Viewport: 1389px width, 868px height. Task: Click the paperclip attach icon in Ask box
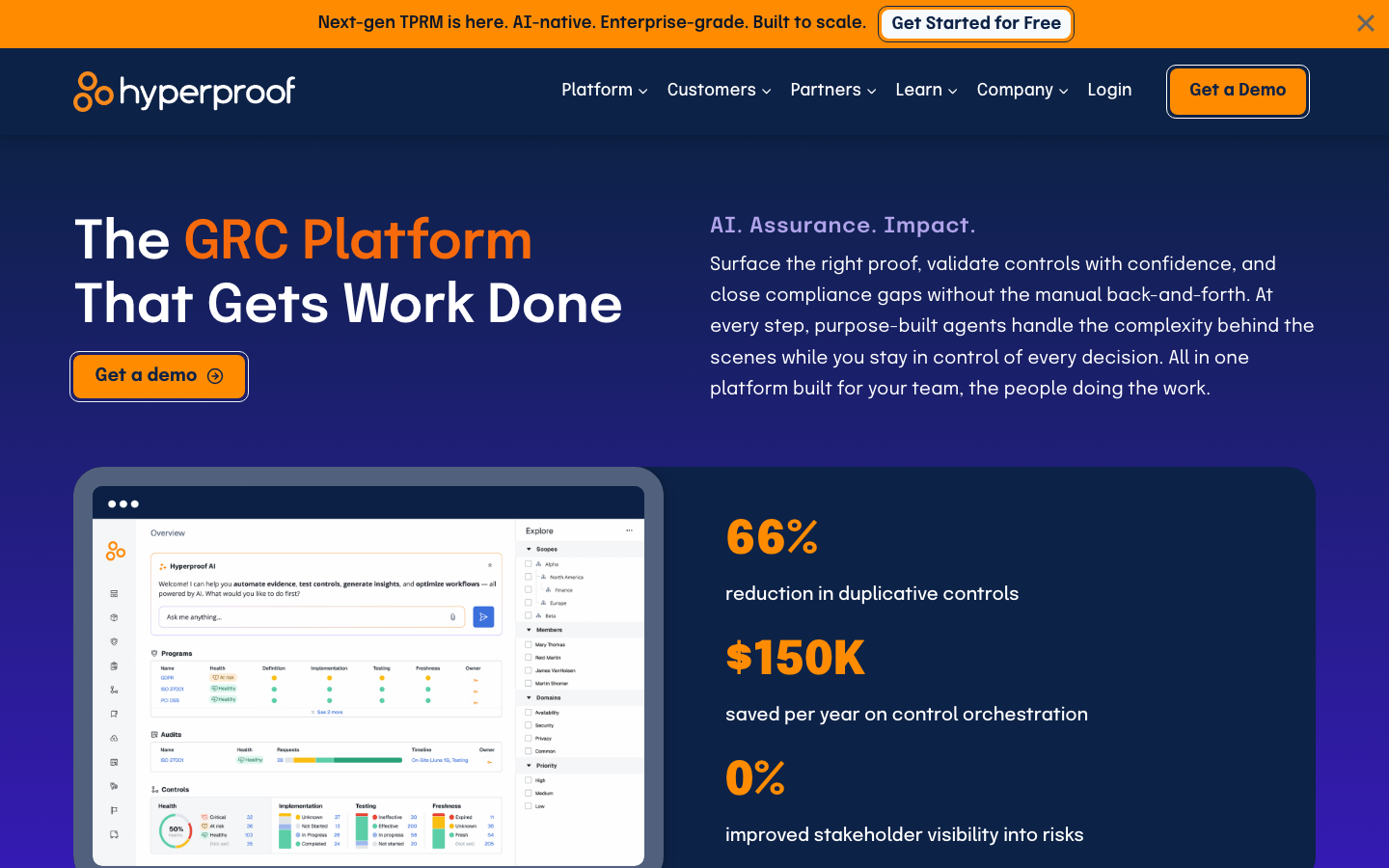point(452,617)
